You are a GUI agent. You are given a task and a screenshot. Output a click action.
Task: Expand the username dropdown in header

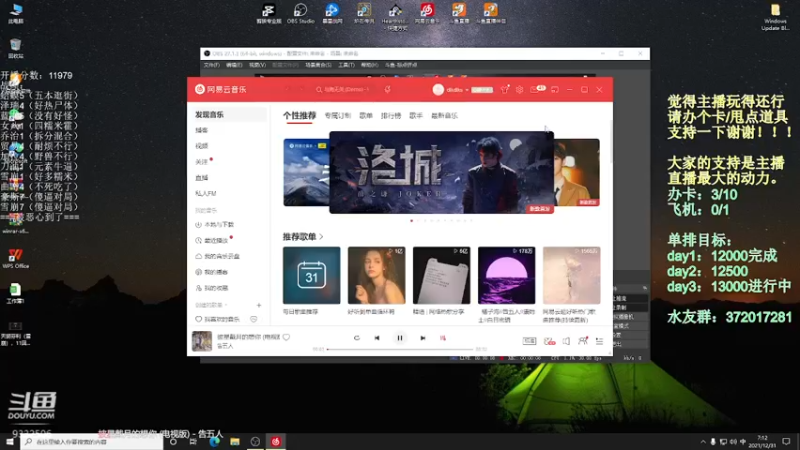pos(466,90)
